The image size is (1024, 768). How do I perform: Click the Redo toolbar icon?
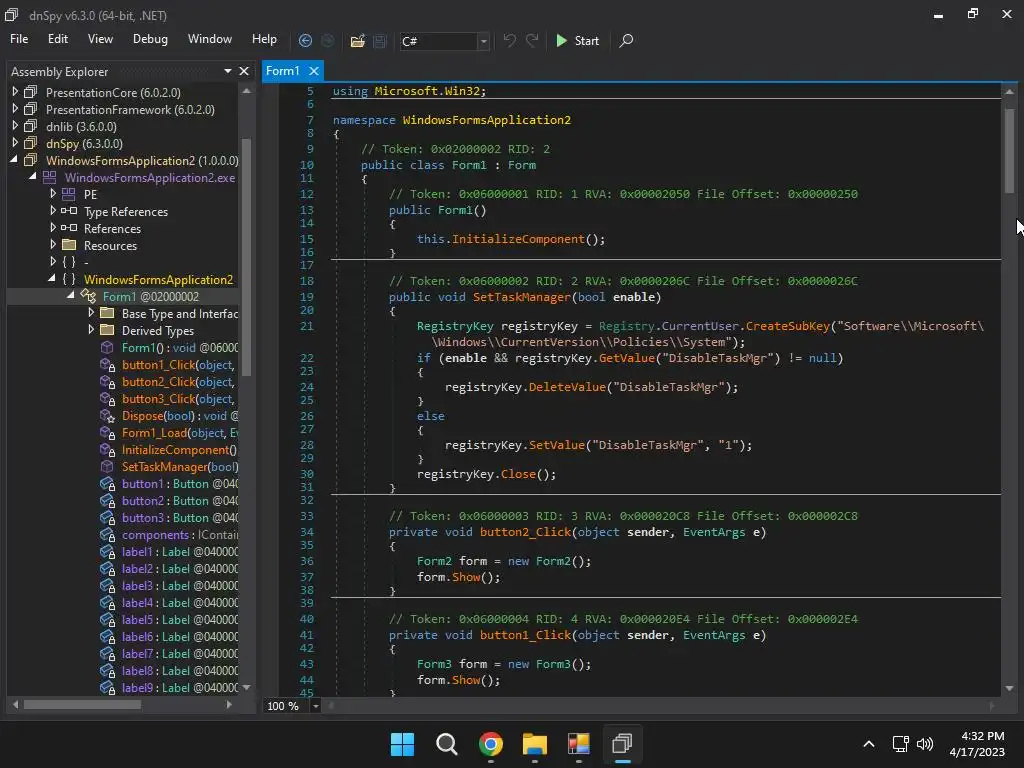[x=532, y=40]
